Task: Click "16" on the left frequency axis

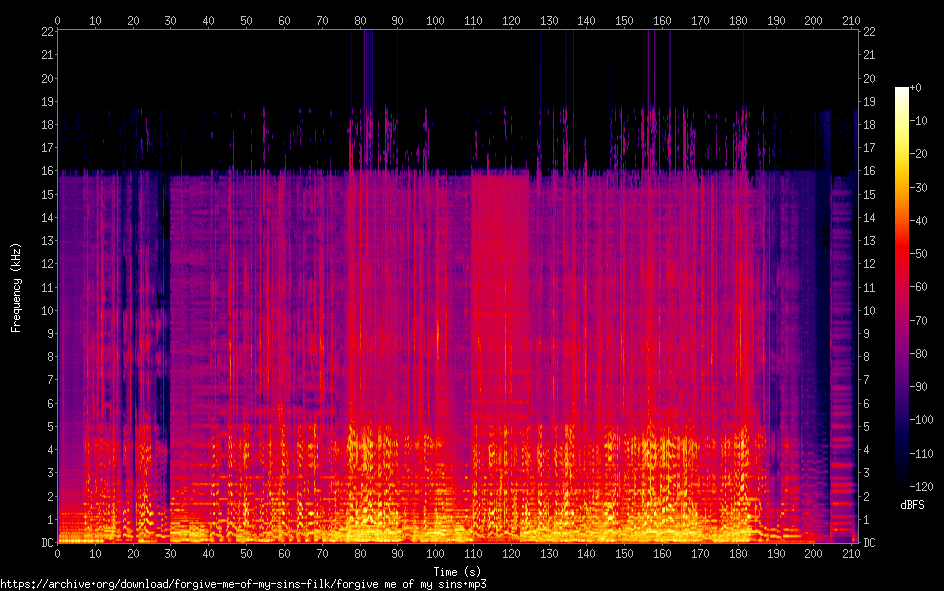Action: pyautogui.click(x=48, y=171)
